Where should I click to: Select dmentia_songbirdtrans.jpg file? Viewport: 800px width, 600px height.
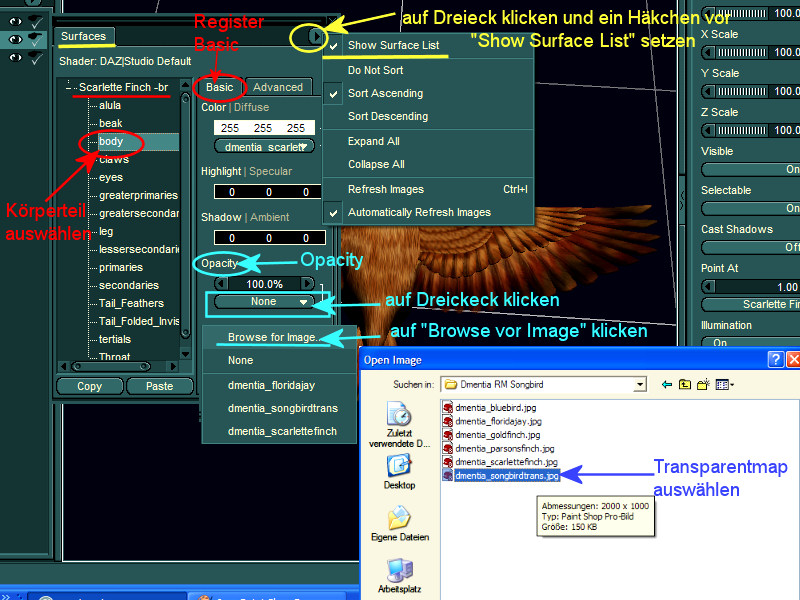pos(507,476)
